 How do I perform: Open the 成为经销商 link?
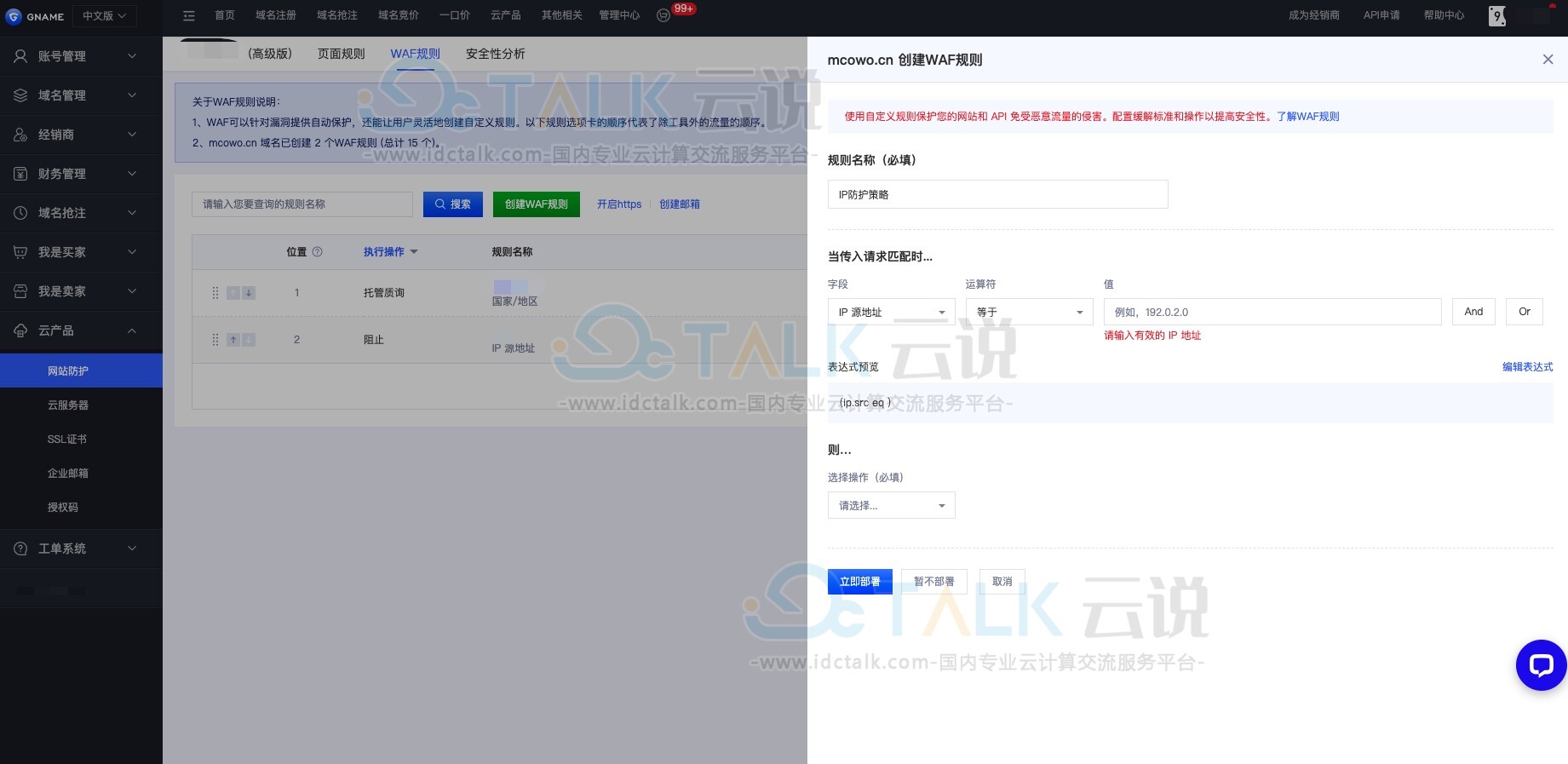pos(1314,15)
